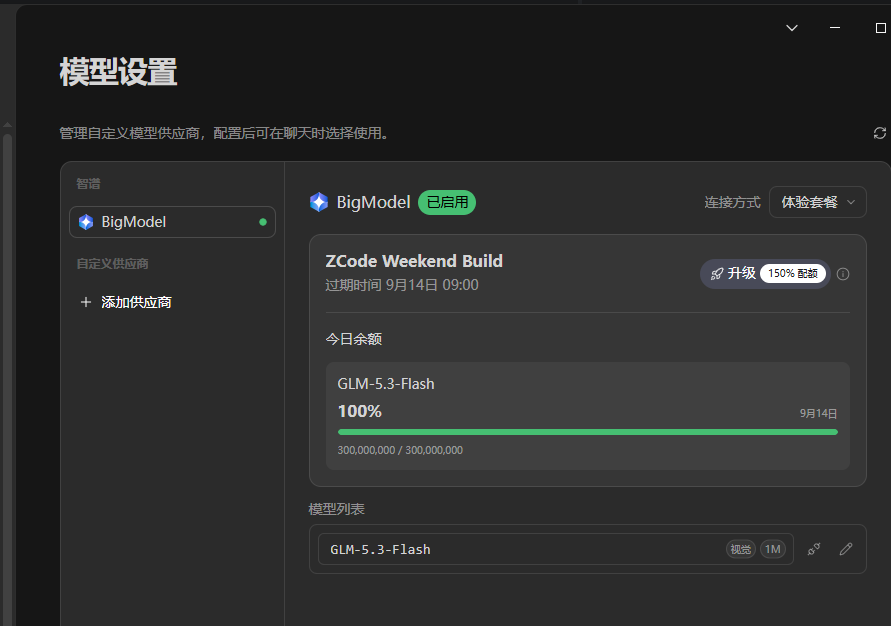Screen dimensions: 891x626
Task: Click the GLM-5.3-Flash title in quota card
Action: [x=386, y=384]
